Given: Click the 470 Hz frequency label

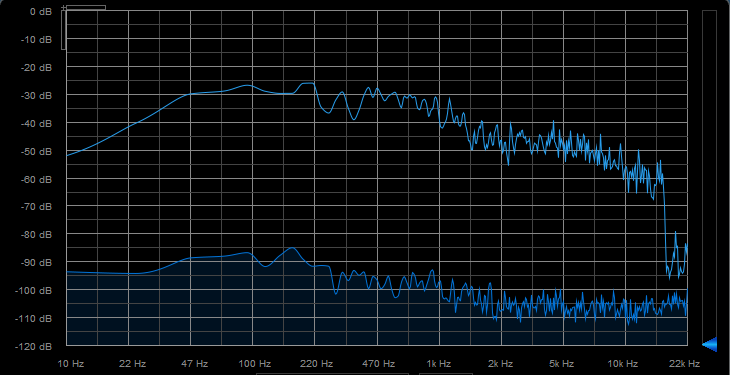Looking at the screenshot, I should [x=379, y=363].
